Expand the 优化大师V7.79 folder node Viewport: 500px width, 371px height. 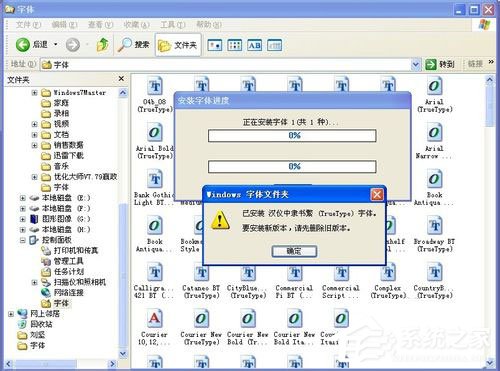35,177
